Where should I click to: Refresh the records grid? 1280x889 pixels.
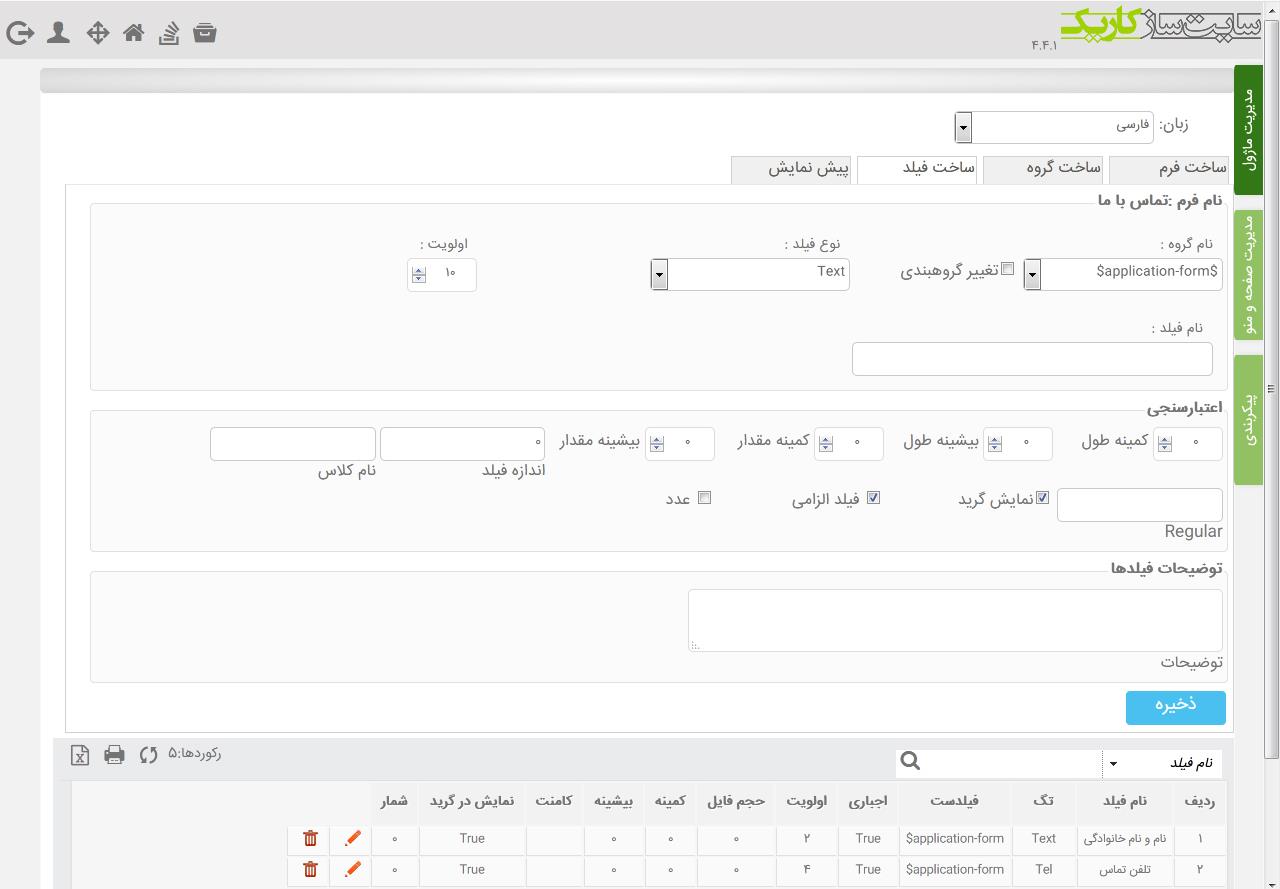[x=149, y=755]
